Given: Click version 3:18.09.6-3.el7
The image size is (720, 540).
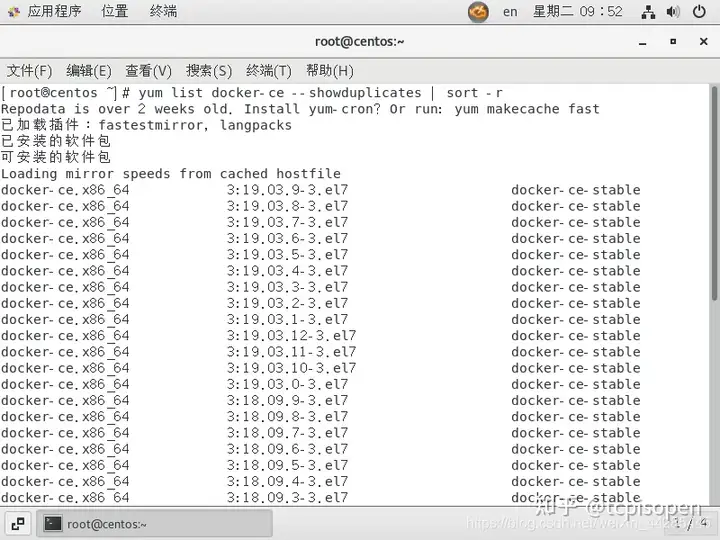Looking at the screenshot, I should [x=287, y=449].
